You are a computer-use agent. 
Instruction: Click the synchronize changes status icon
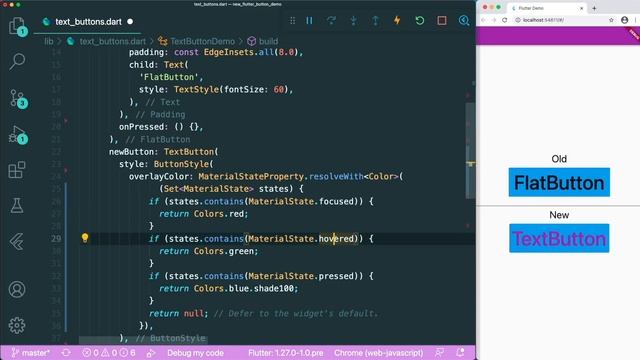[x=66, y=353]
